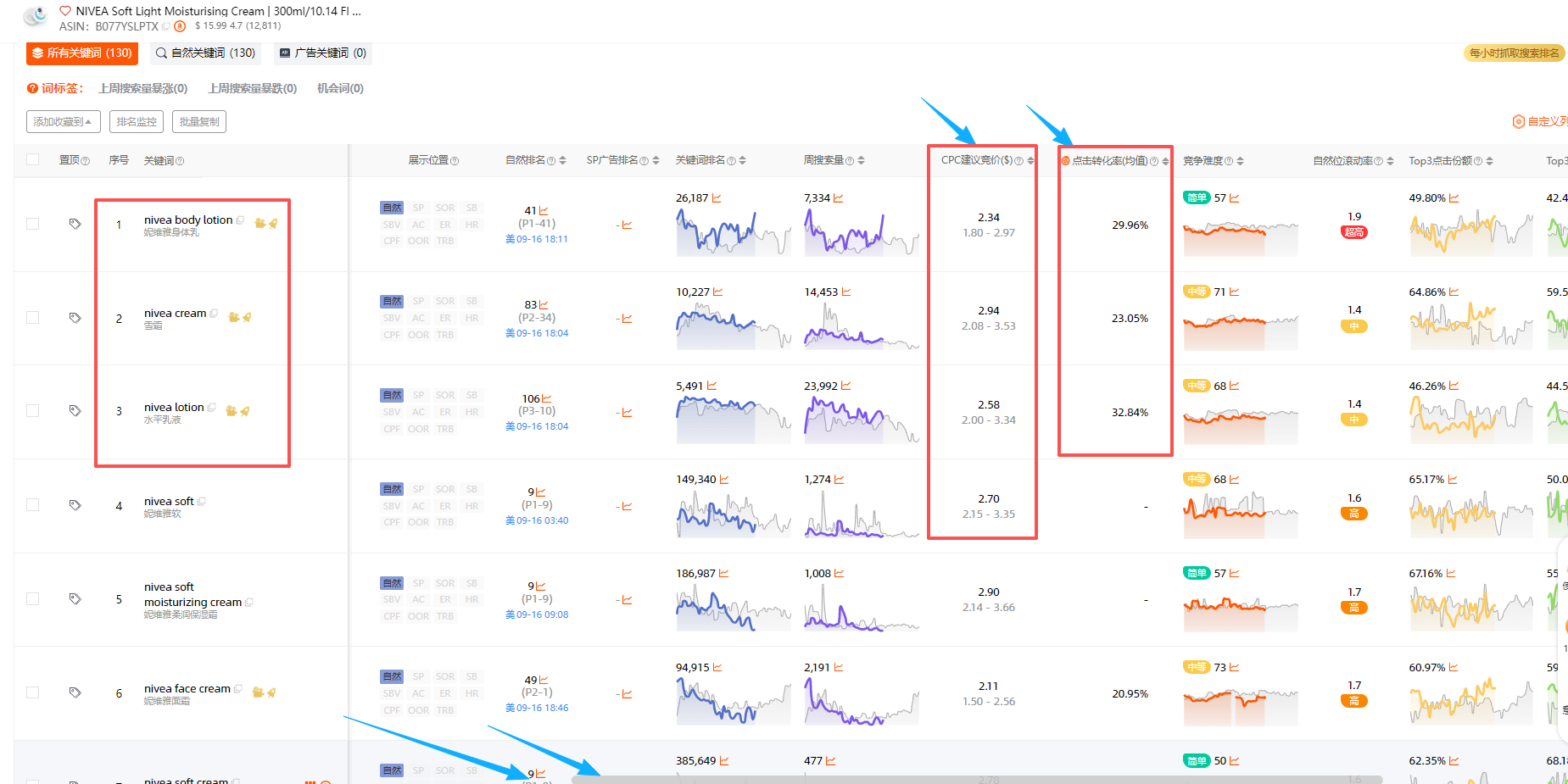Screen dimensions: 1568x784
Task: Copy the keyword nivea face cream
Action: (238, 689)
